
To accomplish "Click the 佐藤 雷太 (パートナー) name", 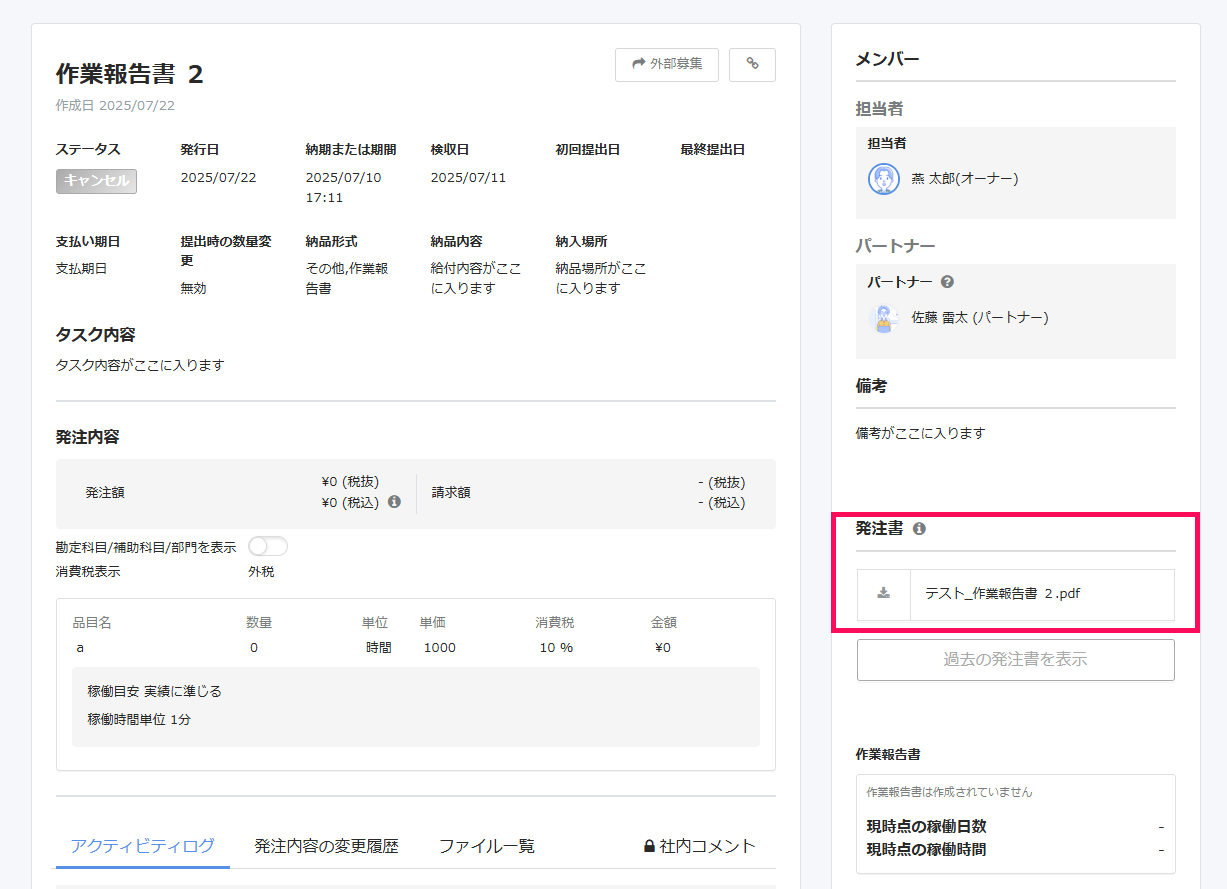I will click(x=980, y=318).
